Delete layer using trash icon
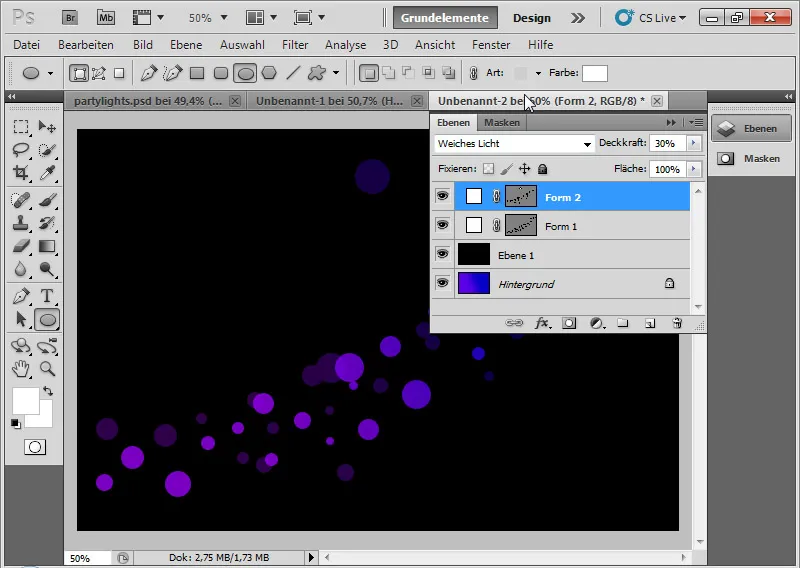Viewport: 800px width, 568px height. [677, 323]
